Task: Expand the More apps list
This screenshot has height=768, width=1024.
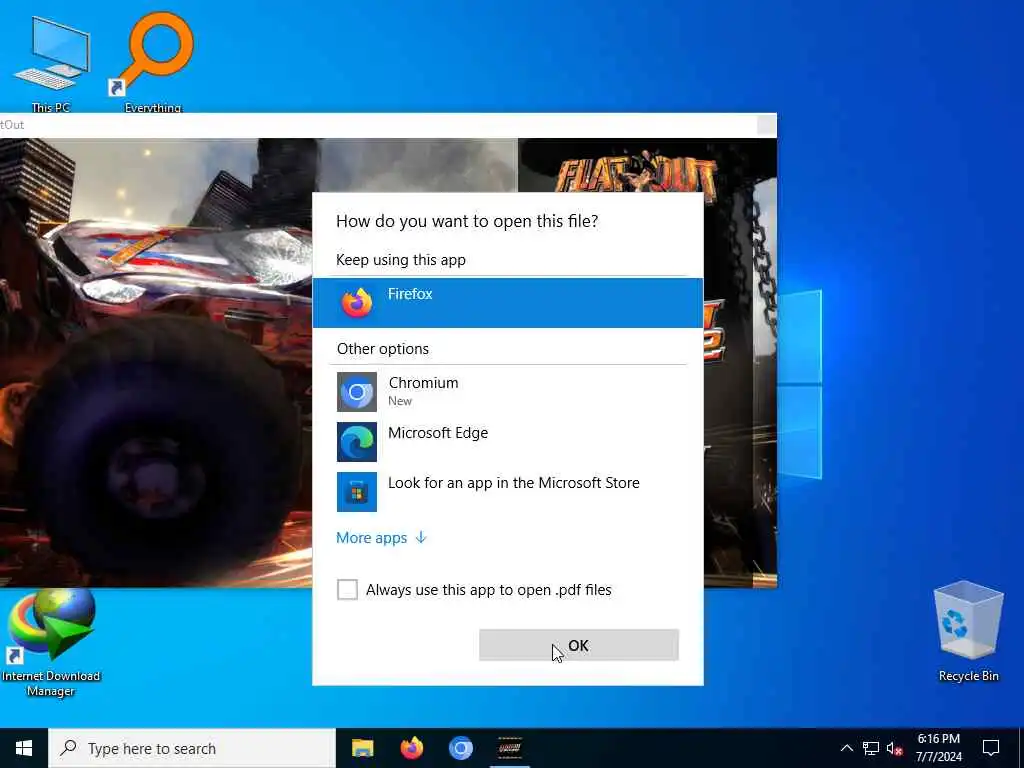Action: click(381, 537)
